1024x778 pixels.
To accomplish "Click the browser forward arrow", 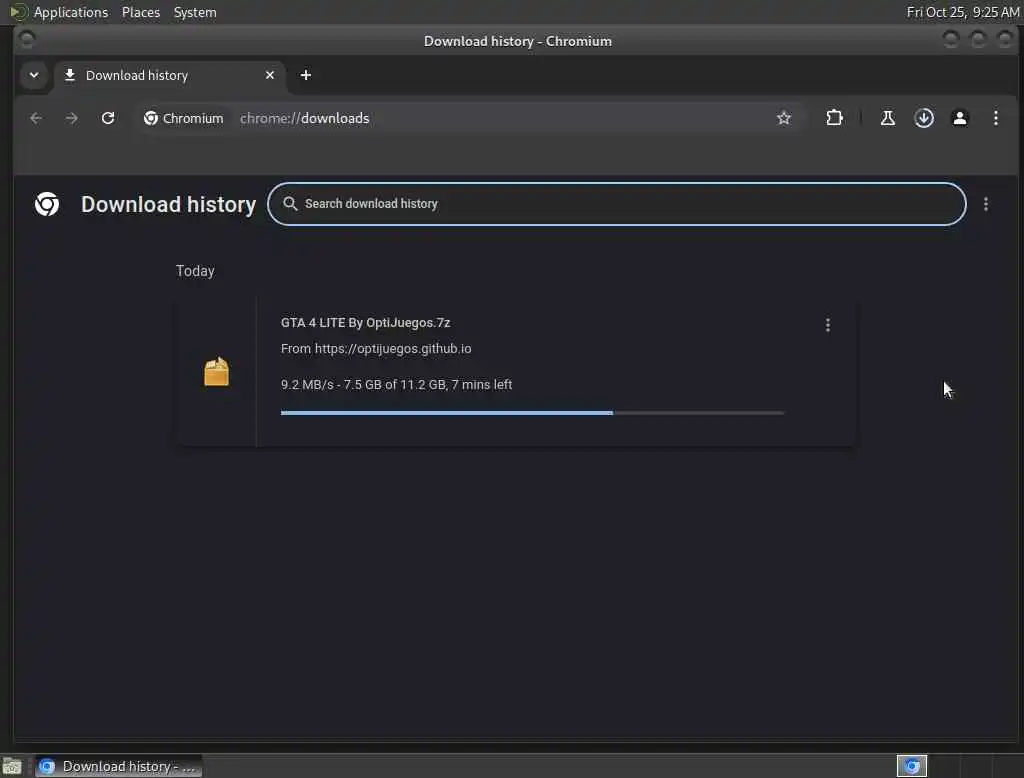I will click(72, 118).
